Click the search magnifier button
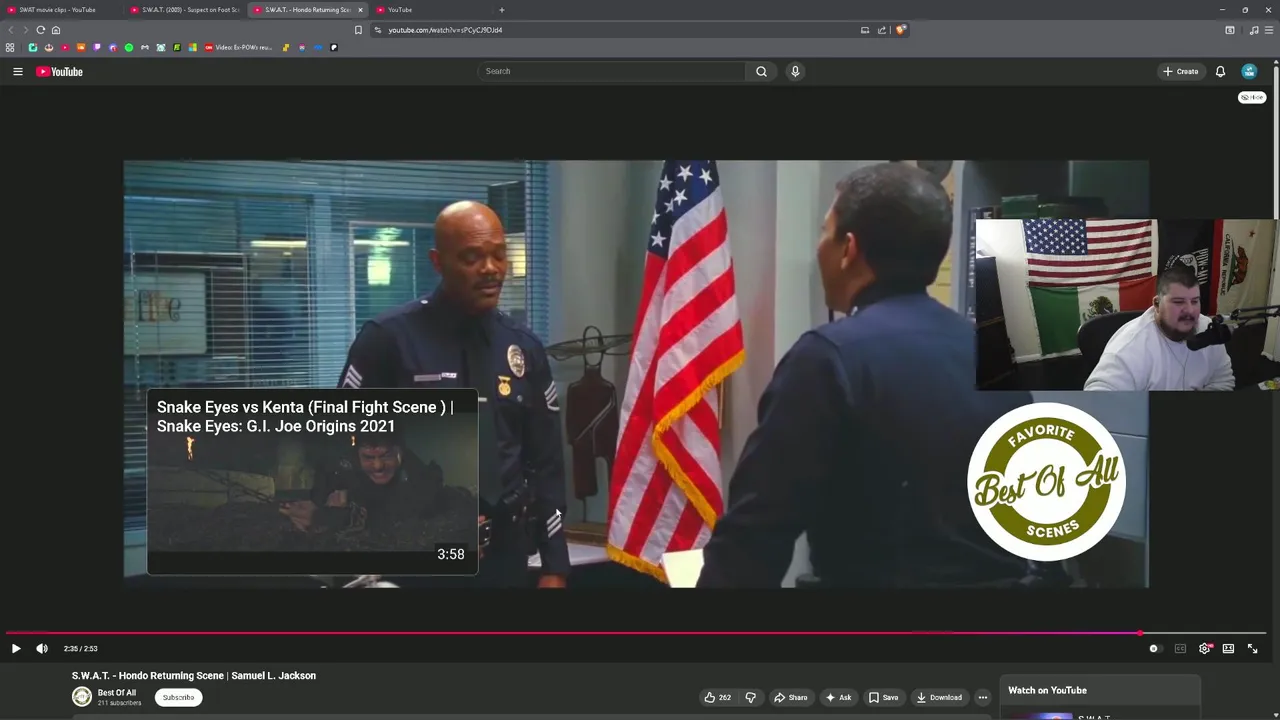The height and width of the screenshot is (720, 1280). [761, 71]
